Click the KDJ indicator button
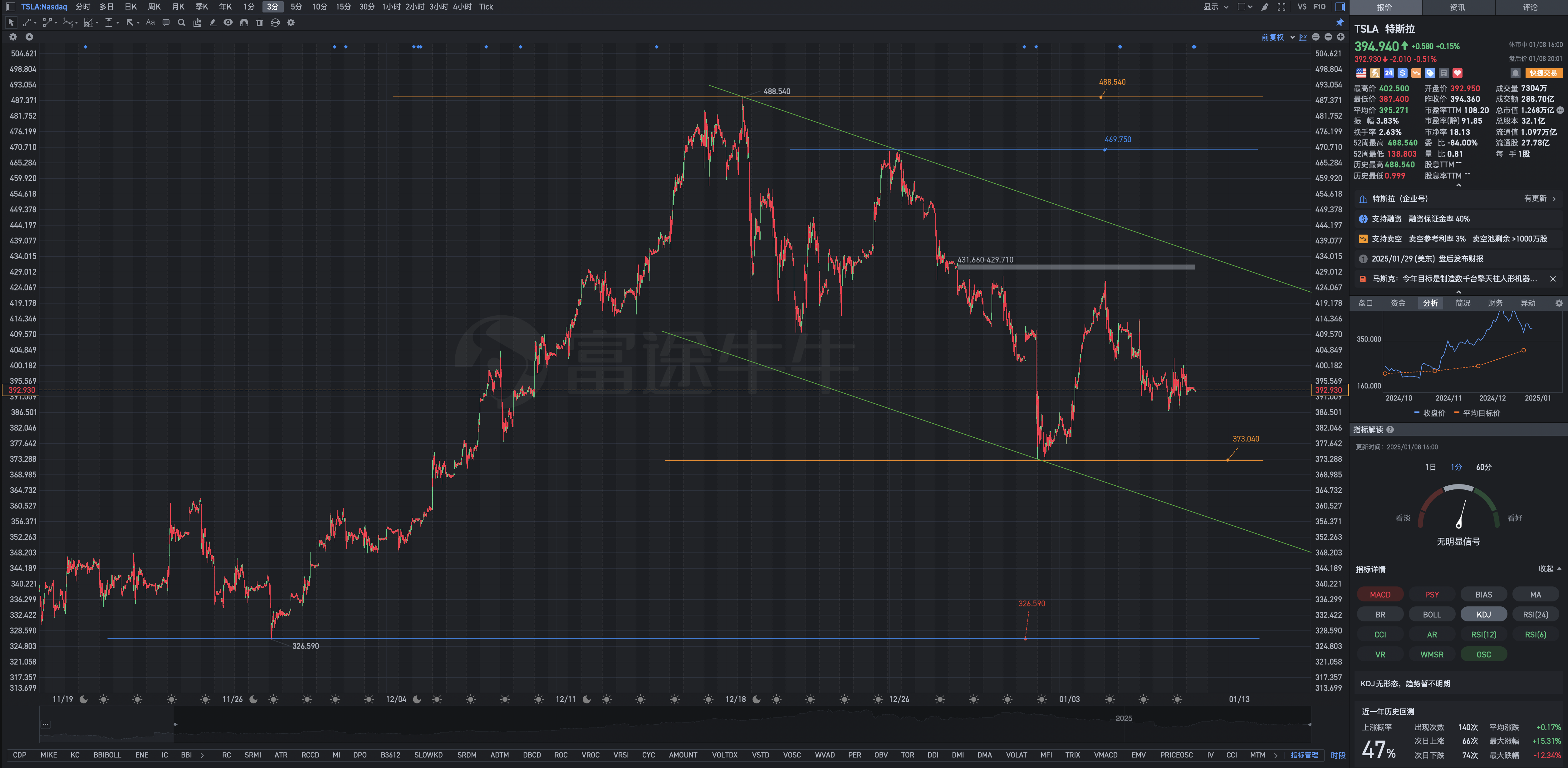Screen dimensions: 1568x768 point(1483,614)
